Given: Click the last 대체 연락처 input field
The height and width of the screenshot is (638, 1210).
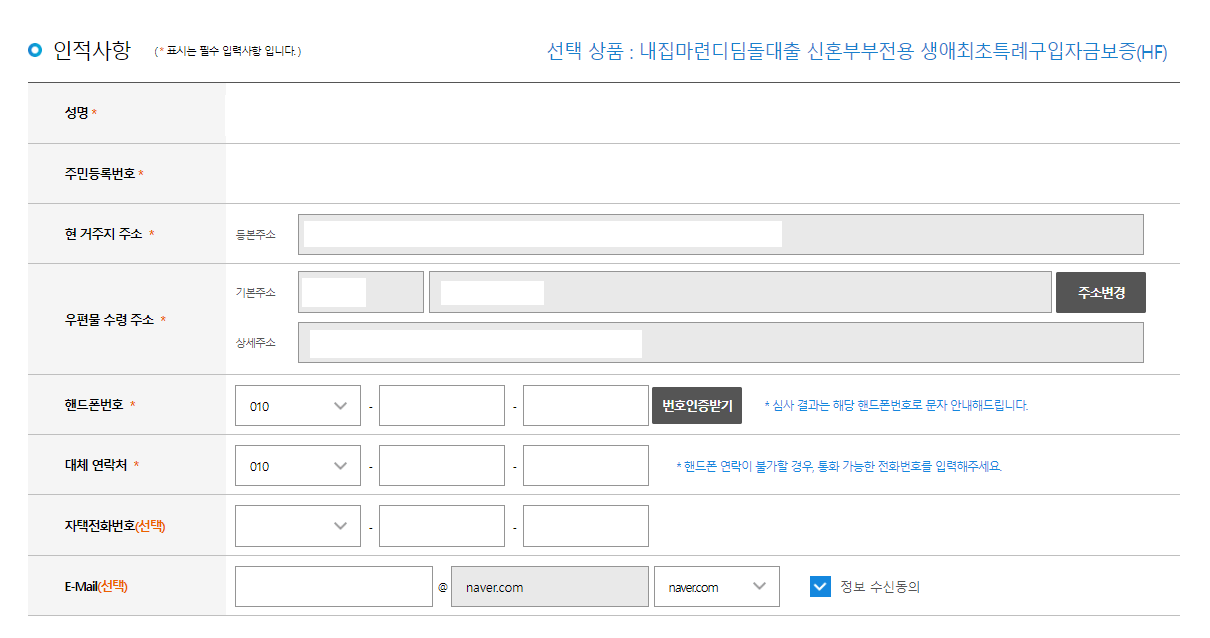Looking at the screenshot, I should [x=585, y=465].
